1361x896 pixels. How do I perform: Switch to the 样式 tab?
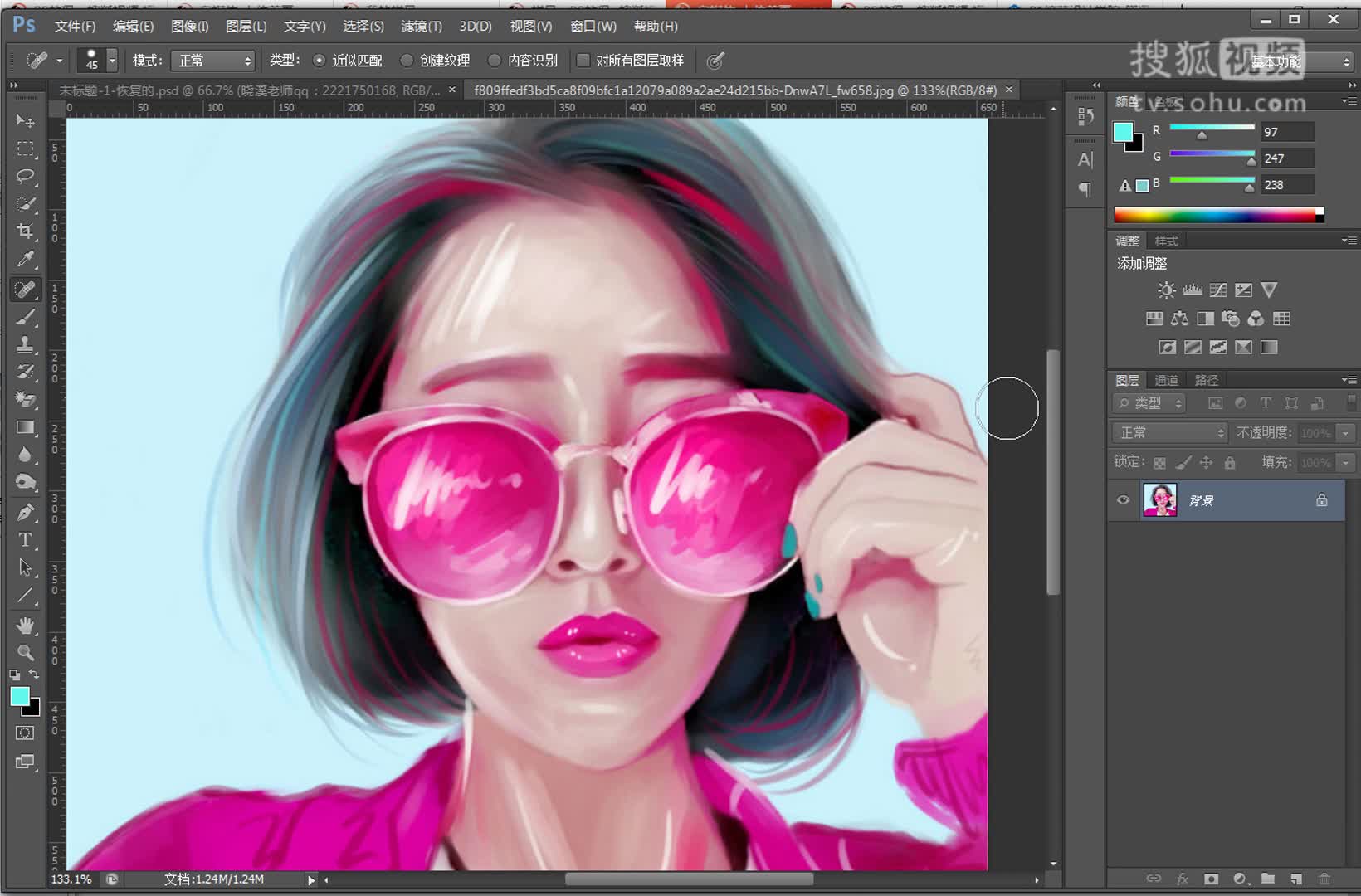click(x=1166, y=241)
